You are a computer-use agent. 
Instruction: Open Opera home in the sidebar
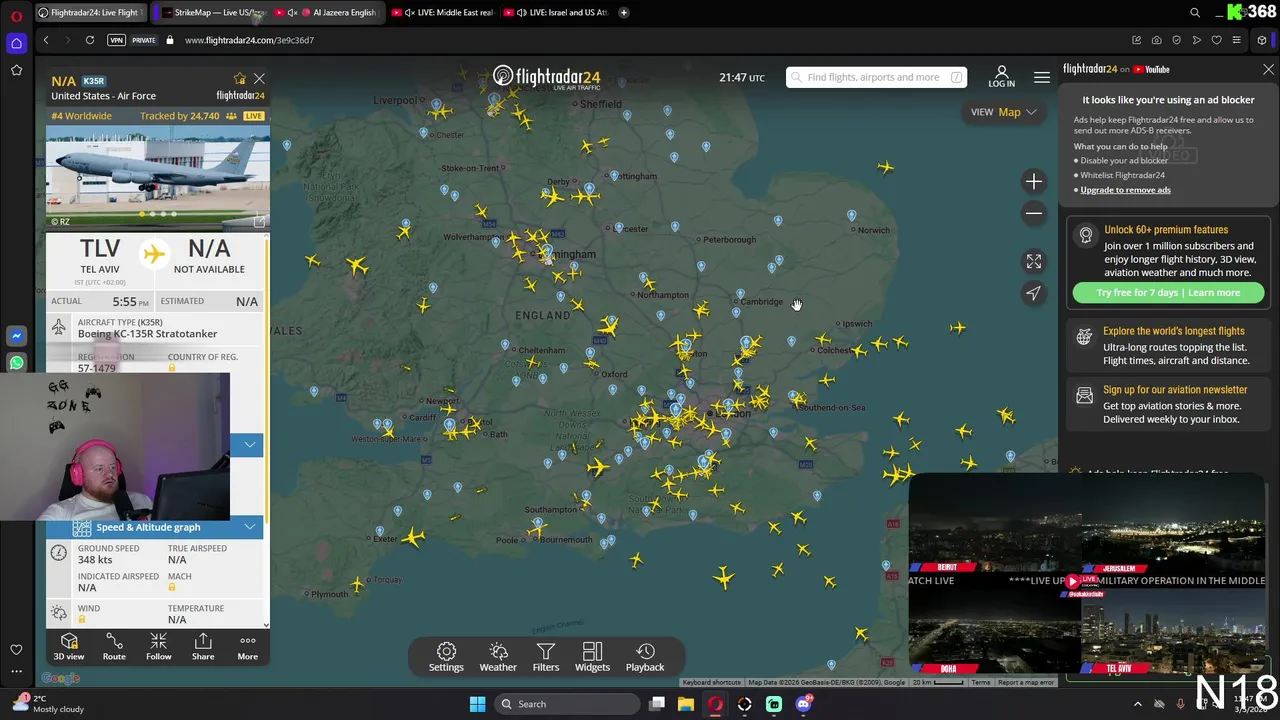[16, 43]
